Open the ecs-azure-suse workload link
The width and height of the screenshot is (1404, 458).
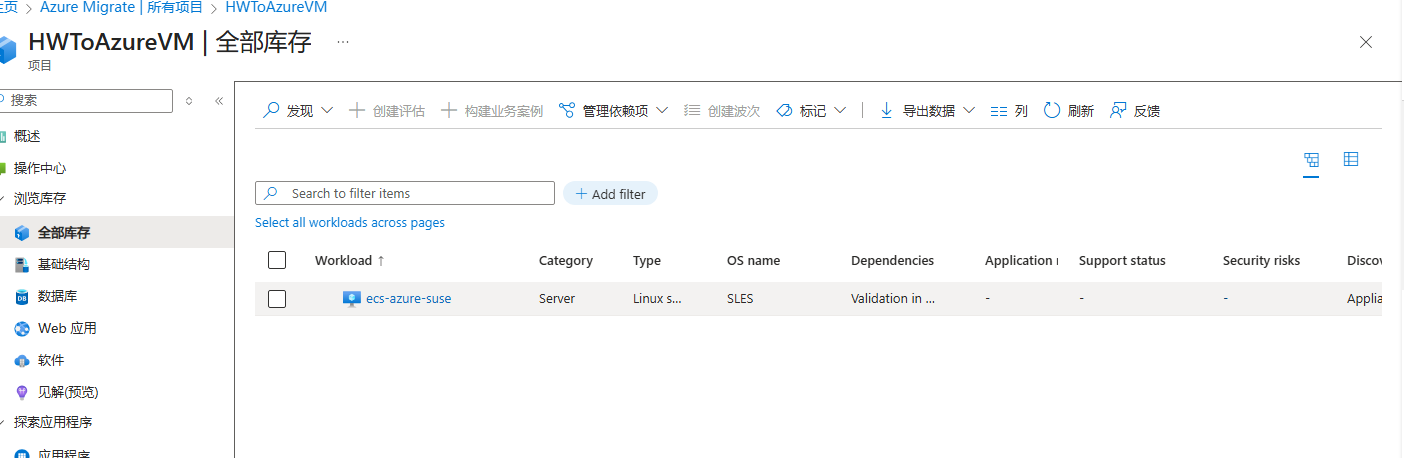click(x=408, y=299)
